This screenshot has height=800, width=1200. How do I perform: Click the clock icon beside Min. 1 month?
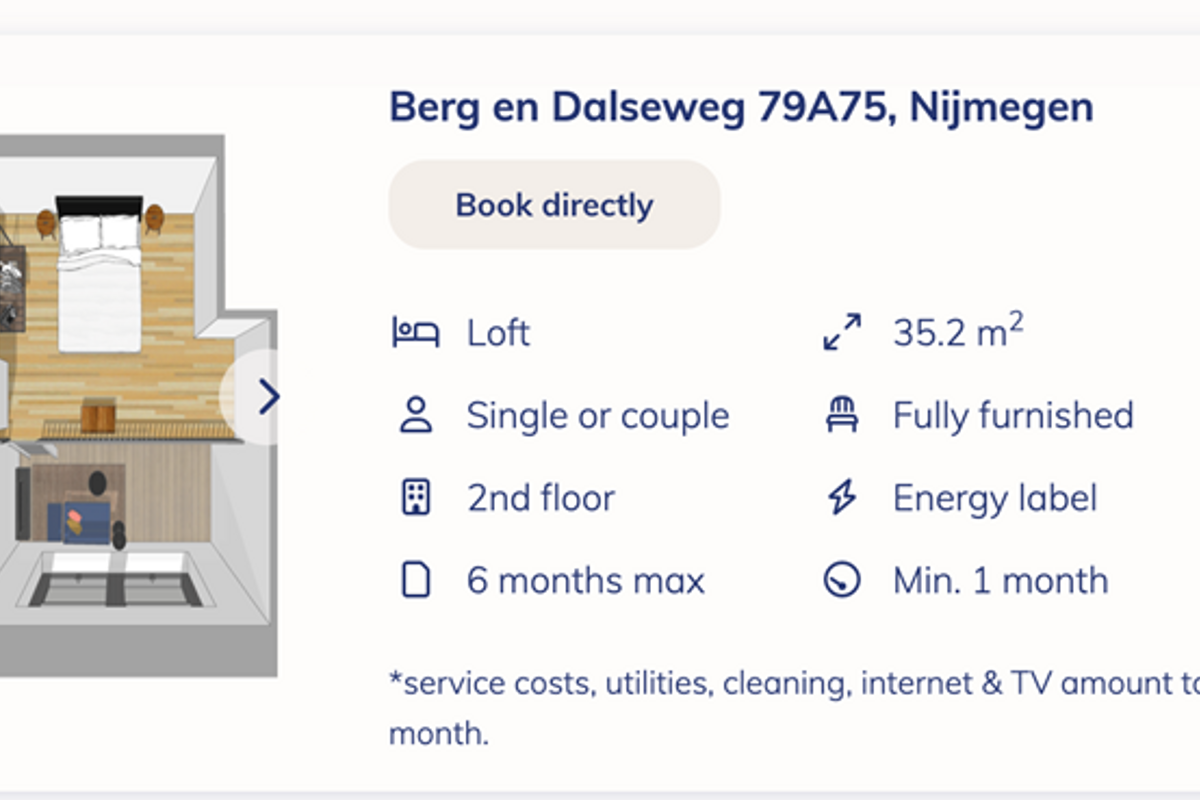[842, 580]
